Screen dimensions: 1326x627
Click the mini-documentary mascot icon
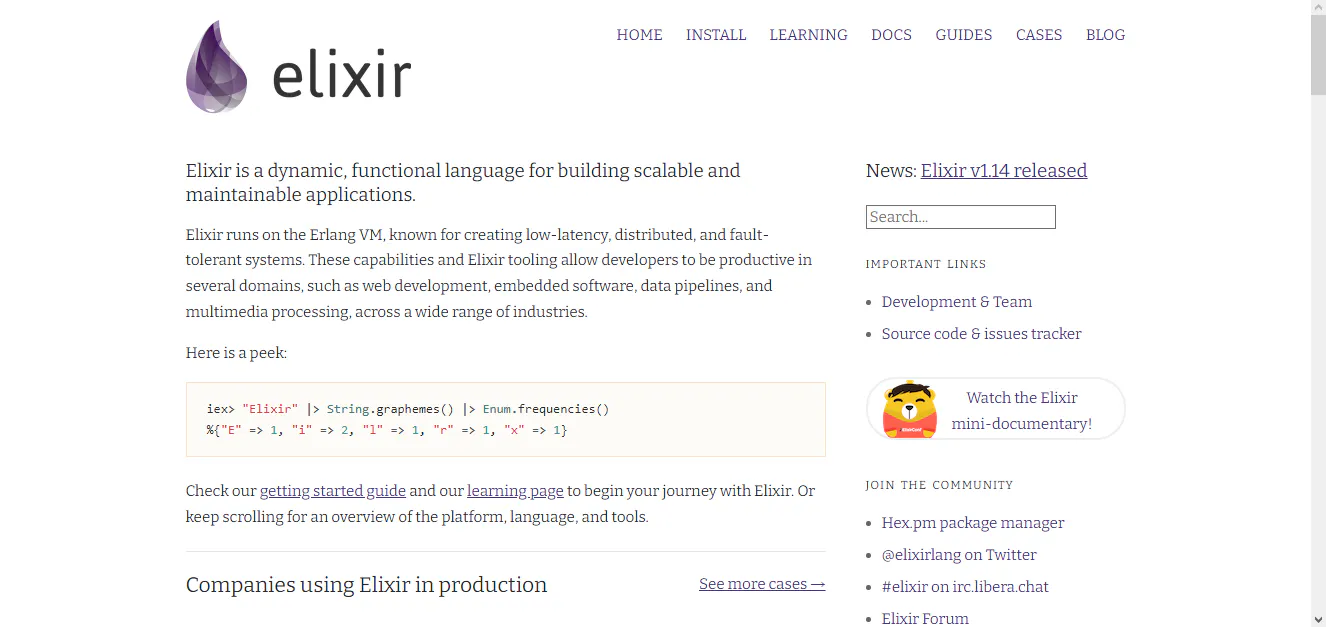click(909, 408)
